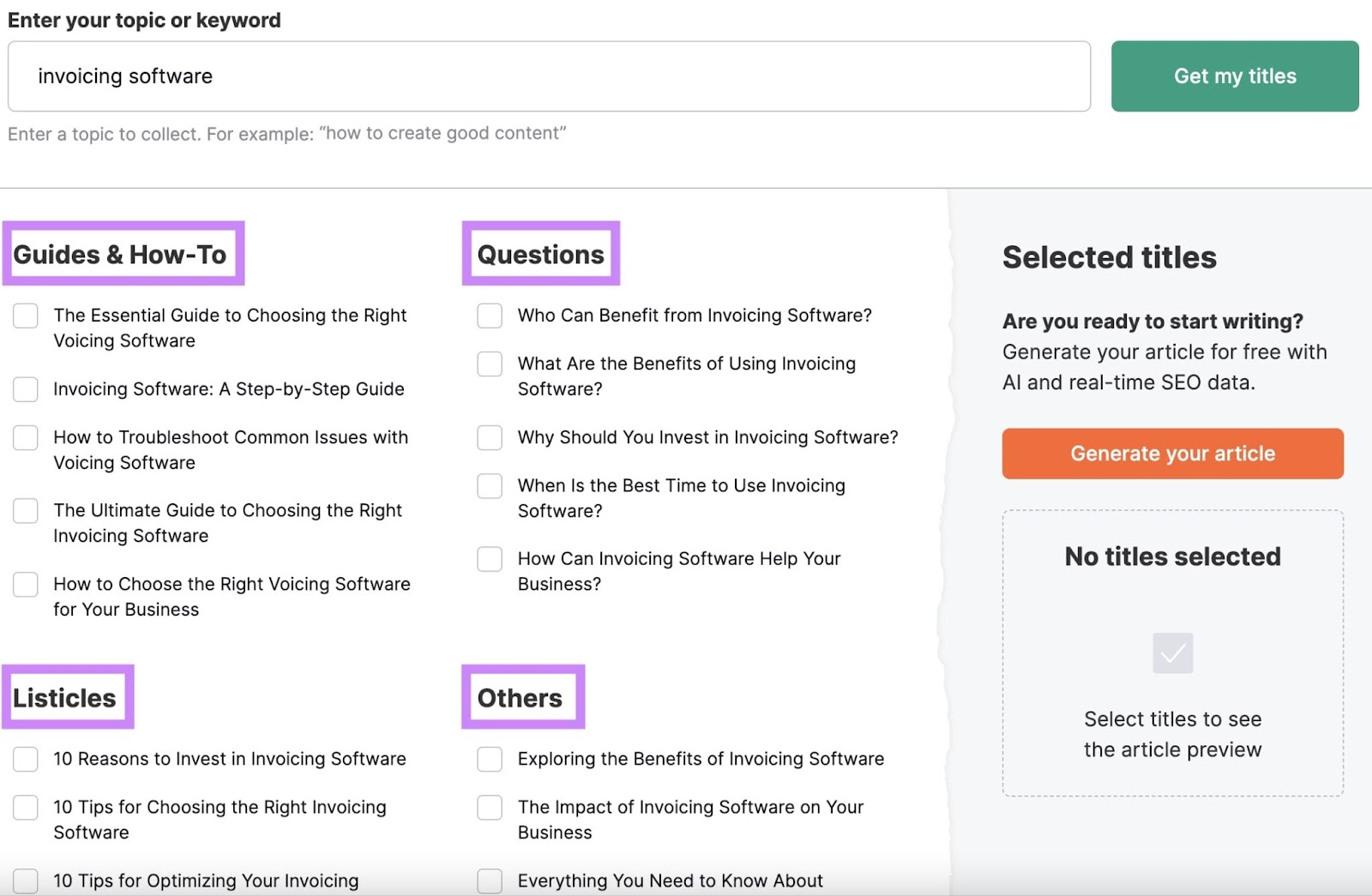Select 'Everything You Need to Know About' title

[x=489, y=880]
